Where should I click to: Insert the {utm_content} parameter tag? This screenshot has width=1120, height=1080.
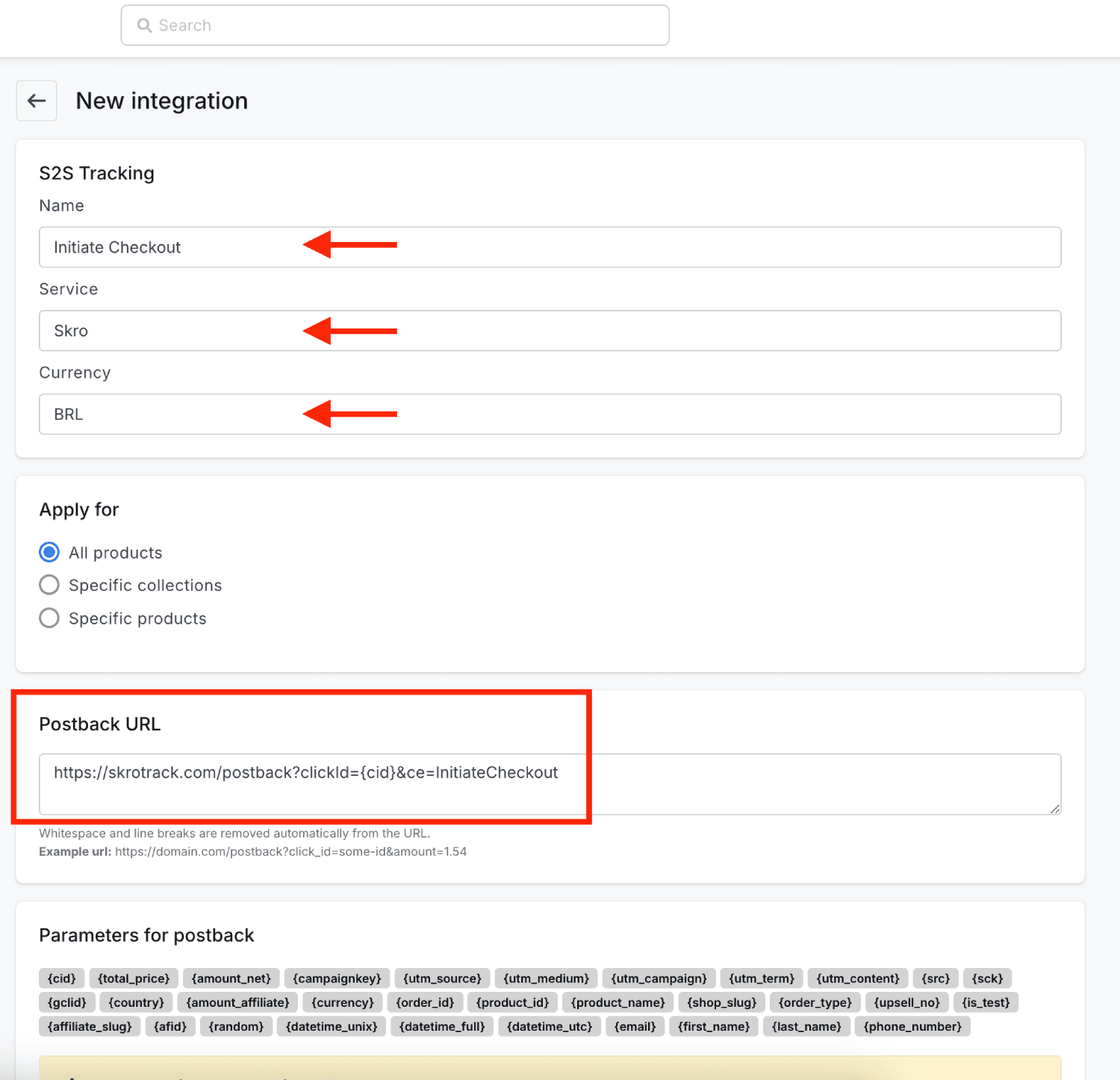pyautogui.click(x=858, y=978)
